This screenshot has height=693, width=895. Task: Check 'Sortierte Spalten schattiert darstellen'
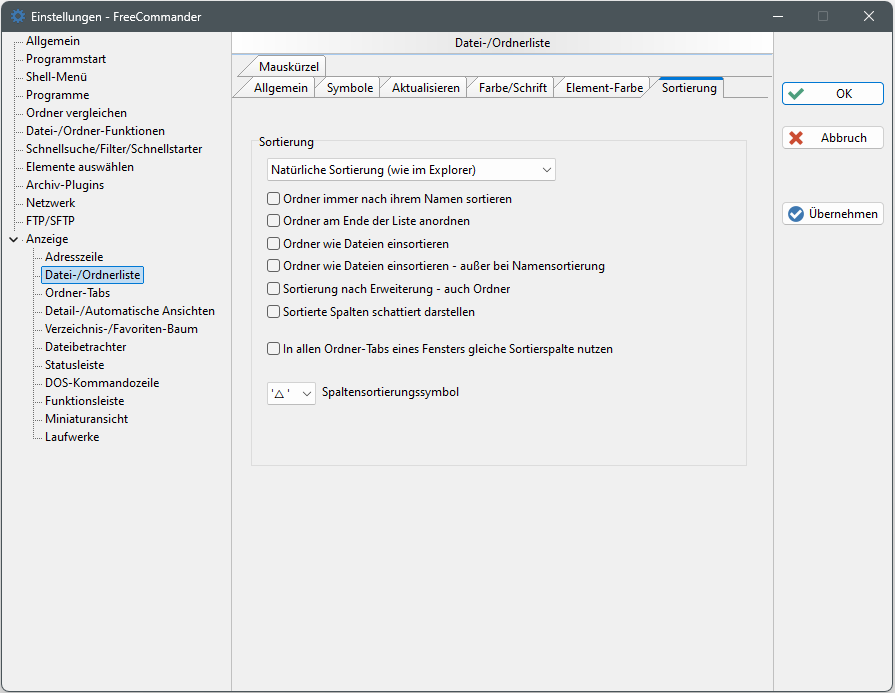pyautogui.click(x=274, y=312)
